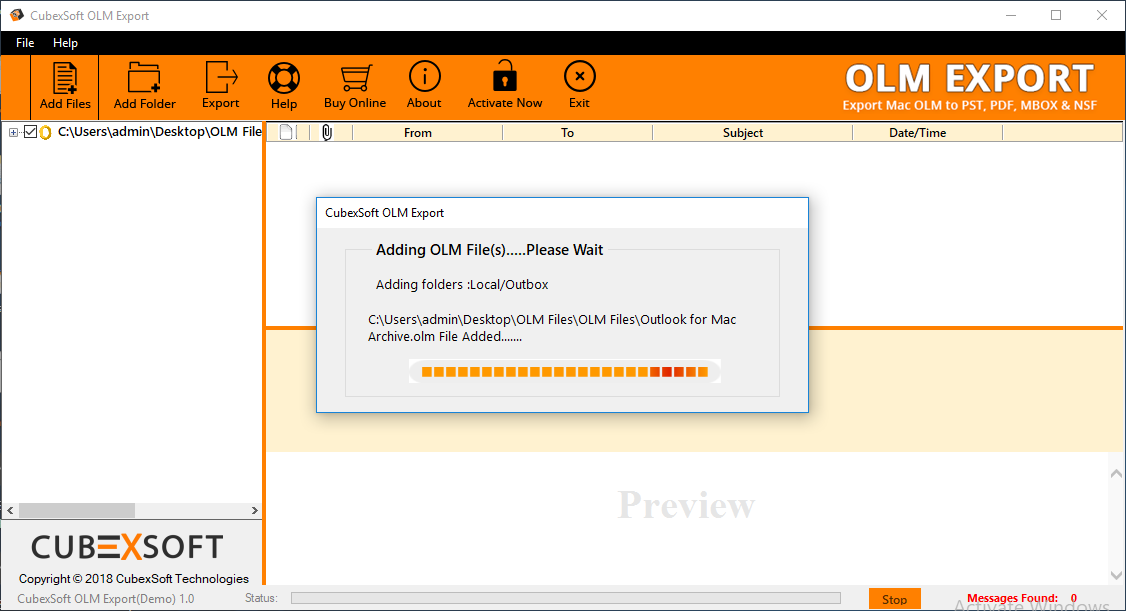Maximize the CubexSoft OLM Export window

(x=1056, y=15)
